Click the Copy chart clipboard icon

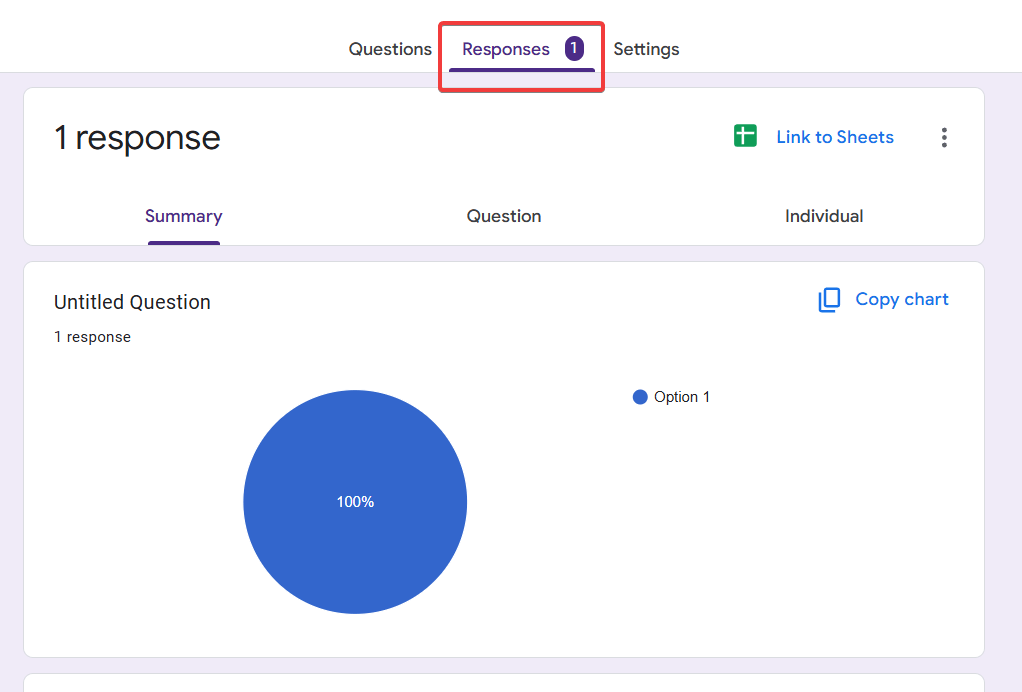[829, 300]
